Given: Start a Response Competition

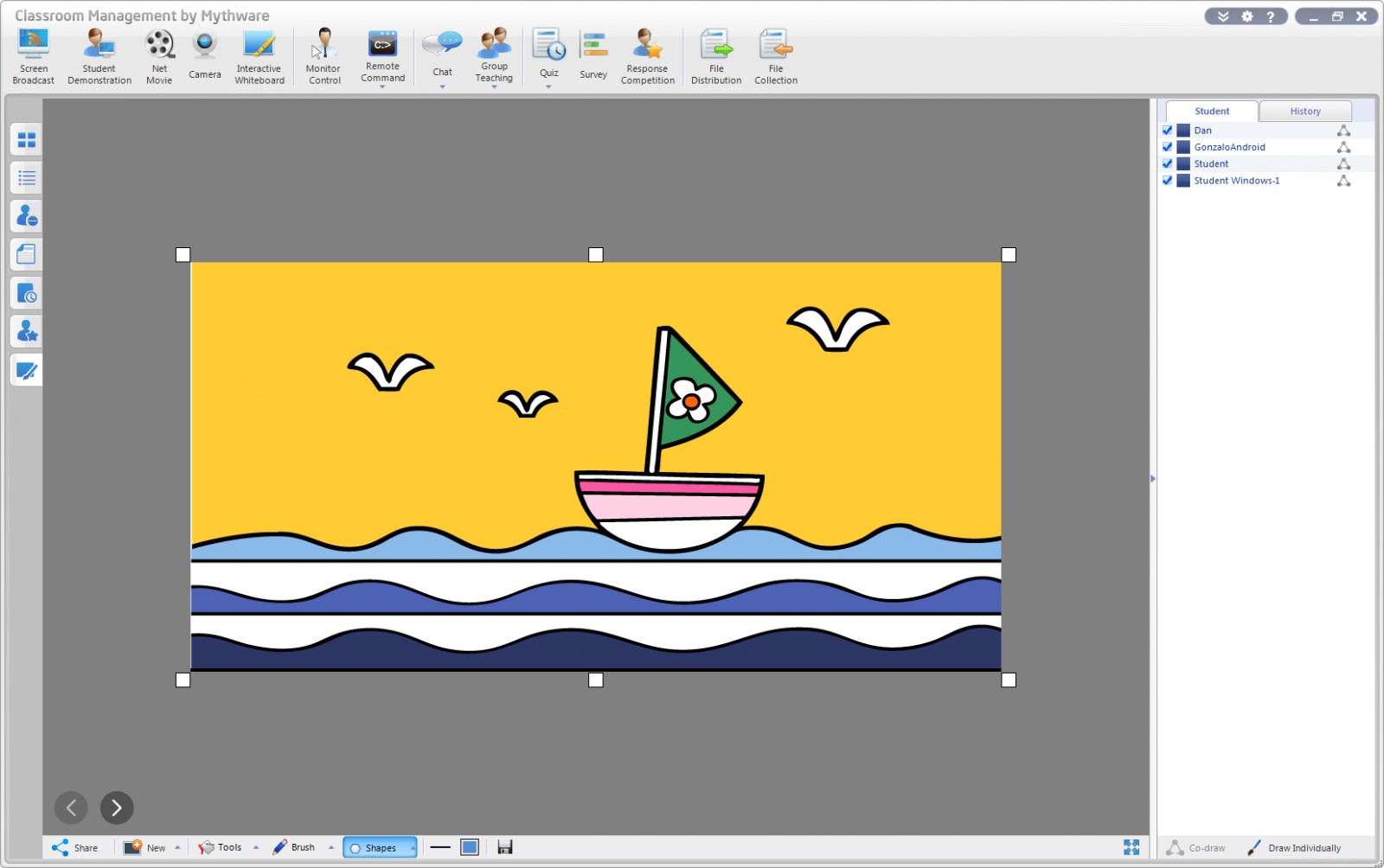Looking at the screenshot, I should [648, 54].
